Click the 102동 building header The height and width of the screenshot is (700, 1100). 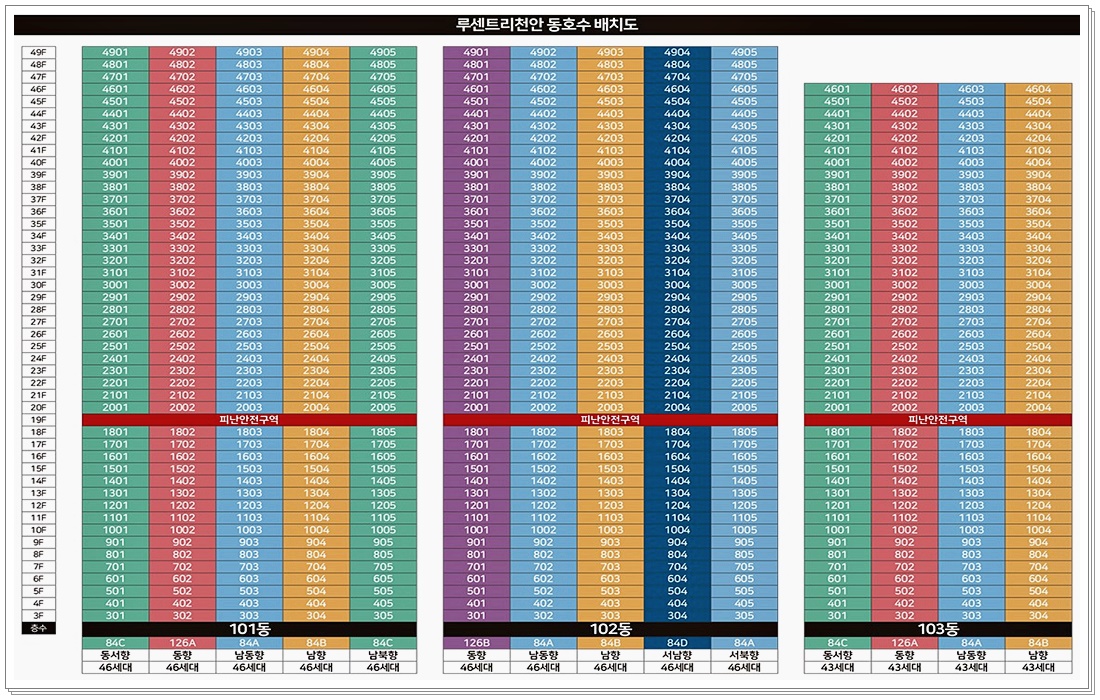[610, 628]
